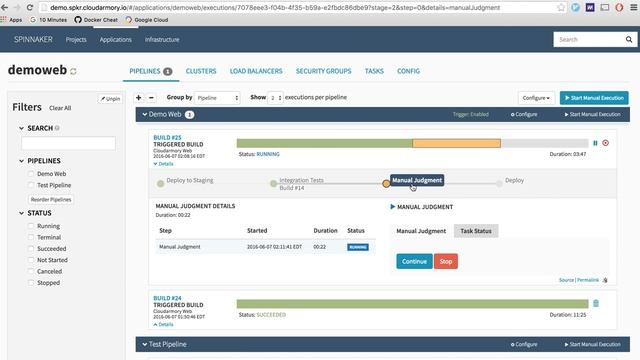Select the Deploy stage marker
This screenshot has height=360, width=640.
click(499, 184)
